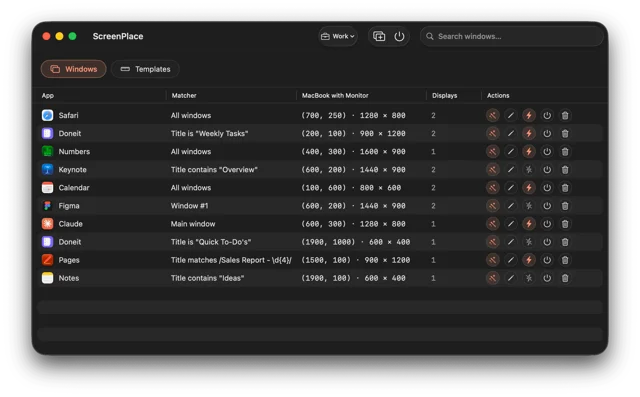The image size is (640, 397).
Task: Click the power icon in the Figma row
Action: (x=547, y=206)
